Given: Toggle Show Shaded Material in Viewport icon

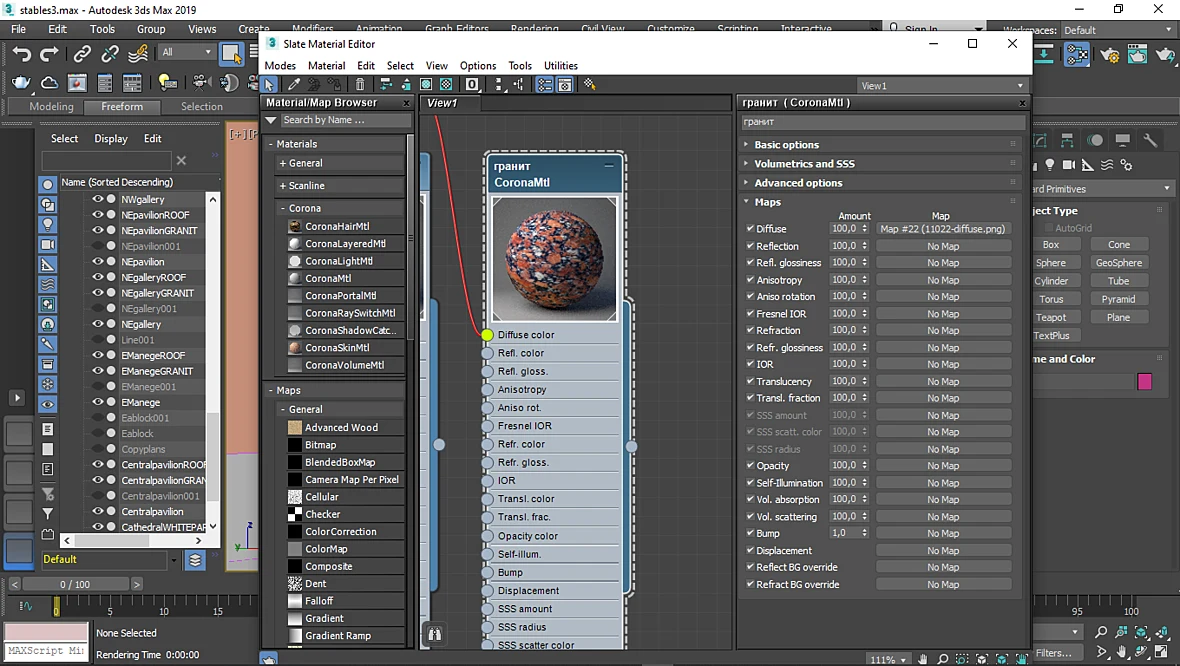Looking at the screenshot, I should pos(426,84).
